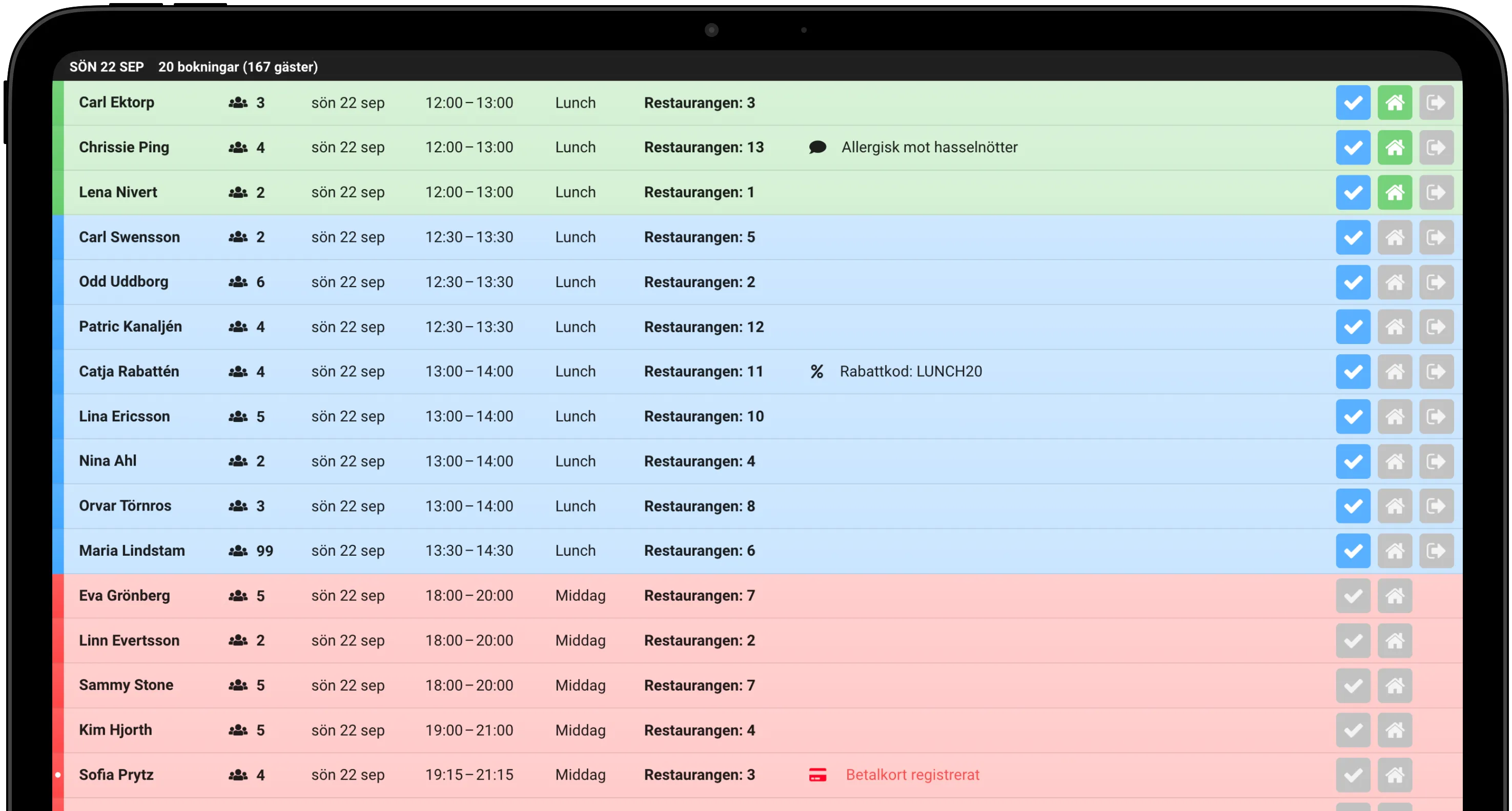Click the exit icon for Nina Ahl
Screen dimensions: 1512x811
[x=1436, y=461]
